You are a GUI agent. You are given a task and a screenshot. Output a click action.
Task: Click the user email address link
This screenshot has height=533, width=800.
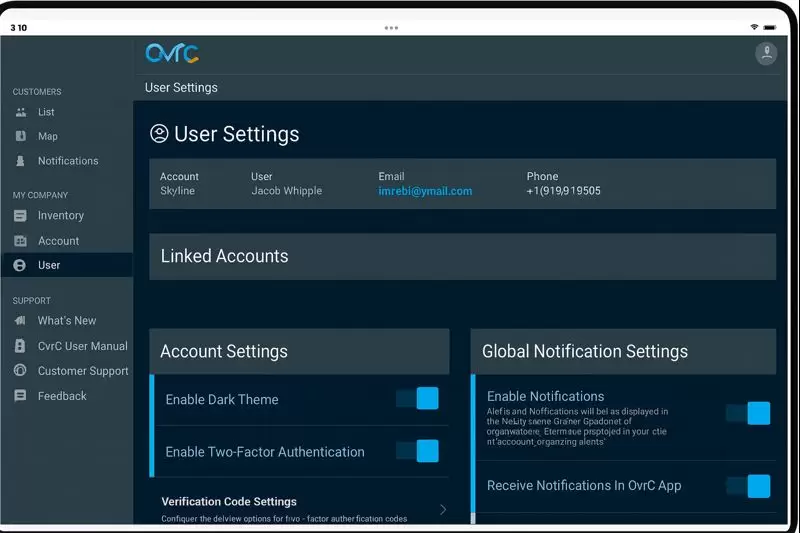425,191
